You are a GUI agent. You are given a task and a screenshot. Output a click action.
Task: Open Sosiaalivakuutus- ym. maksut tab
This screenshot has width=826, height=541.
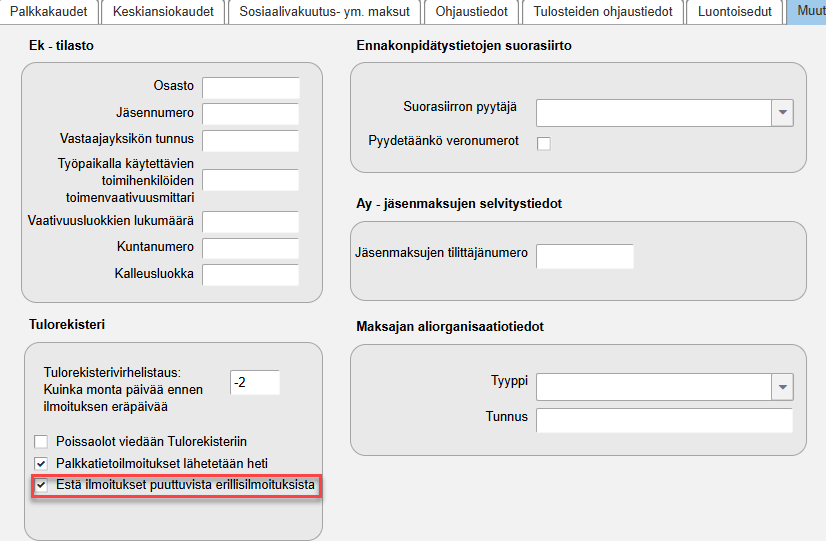click(x=324, y=12)
